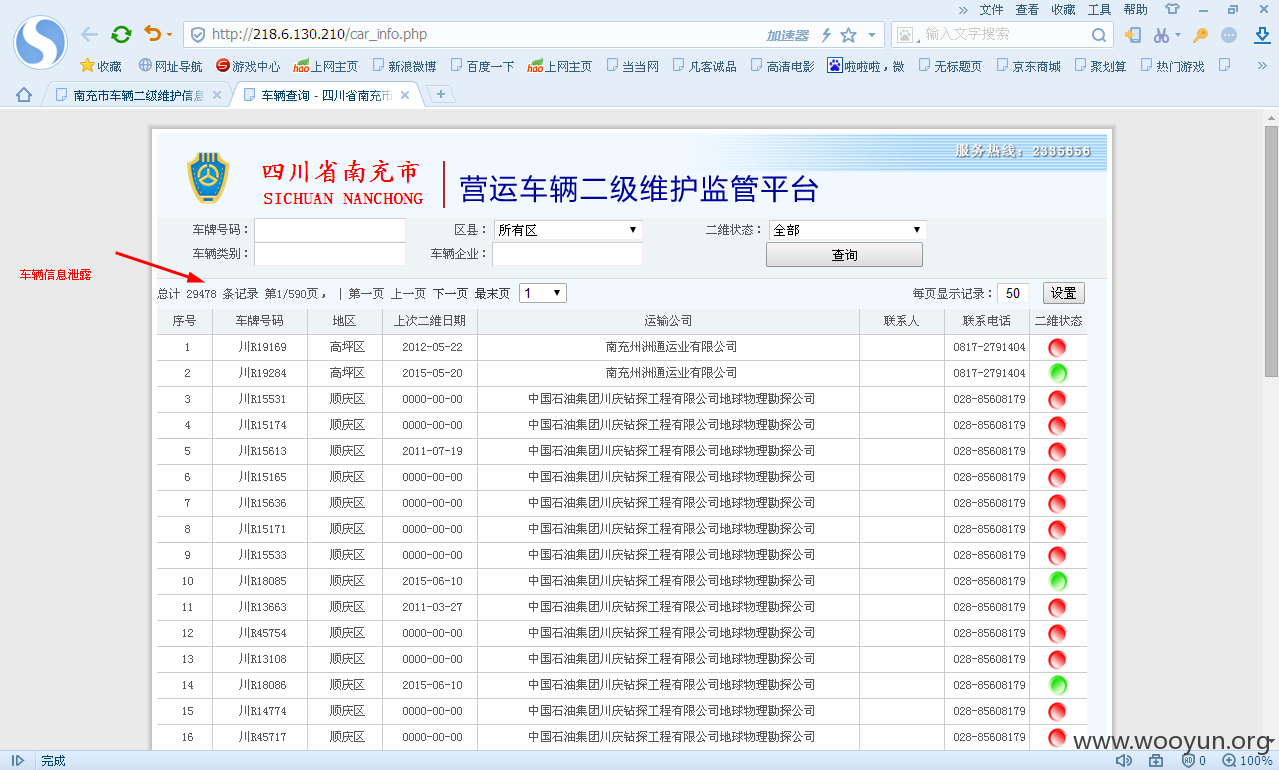Open the 工具 menu
Image resolution: width=1279 pixels, height=770 pixels.
pos(1099,9)
